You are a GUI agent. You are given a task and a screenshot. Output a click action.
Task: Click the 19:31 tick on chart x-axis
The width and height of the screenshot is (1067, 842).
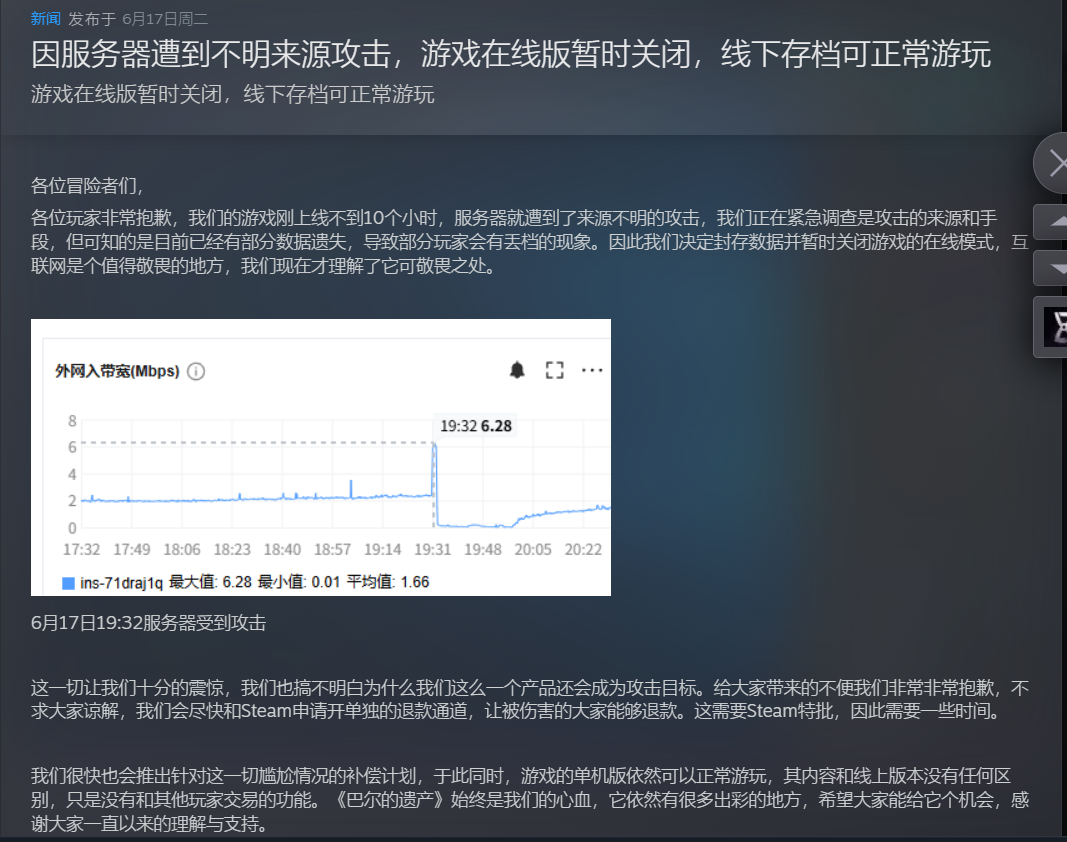click(x=433, y=549)
